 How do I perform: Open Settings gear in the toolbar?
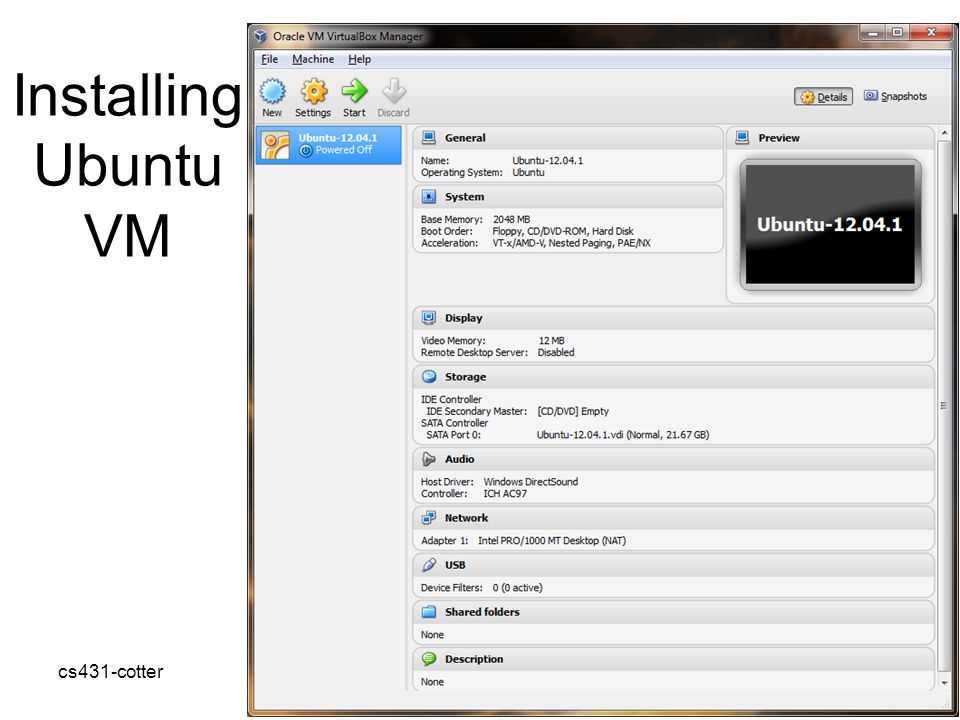(313, 91)
